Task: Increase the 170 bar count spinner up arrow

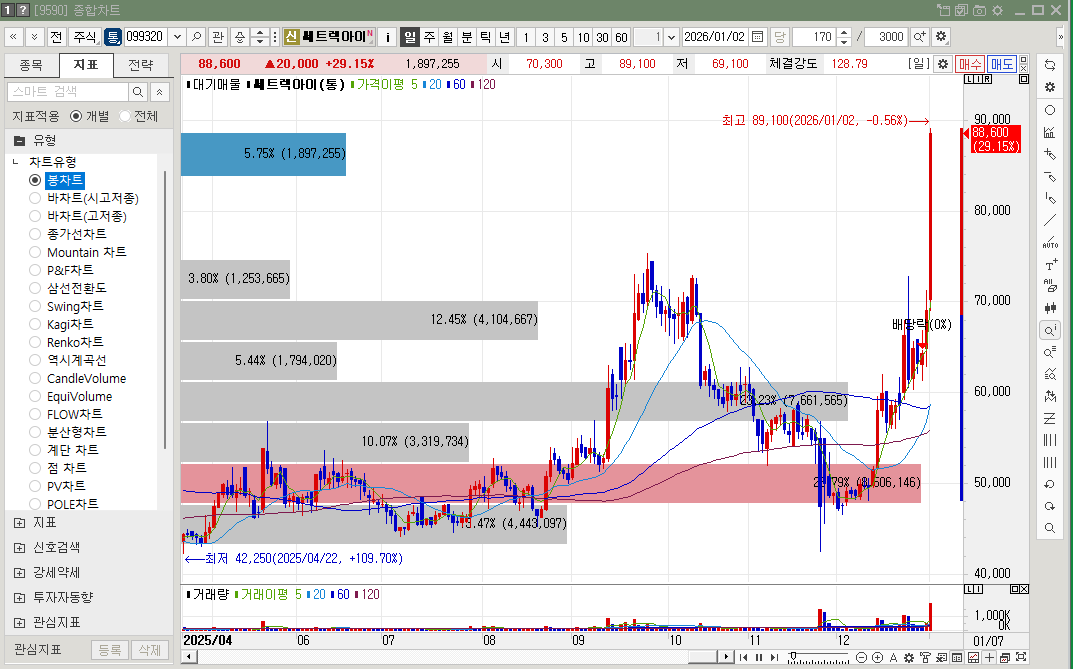Action: pos(844,33)
